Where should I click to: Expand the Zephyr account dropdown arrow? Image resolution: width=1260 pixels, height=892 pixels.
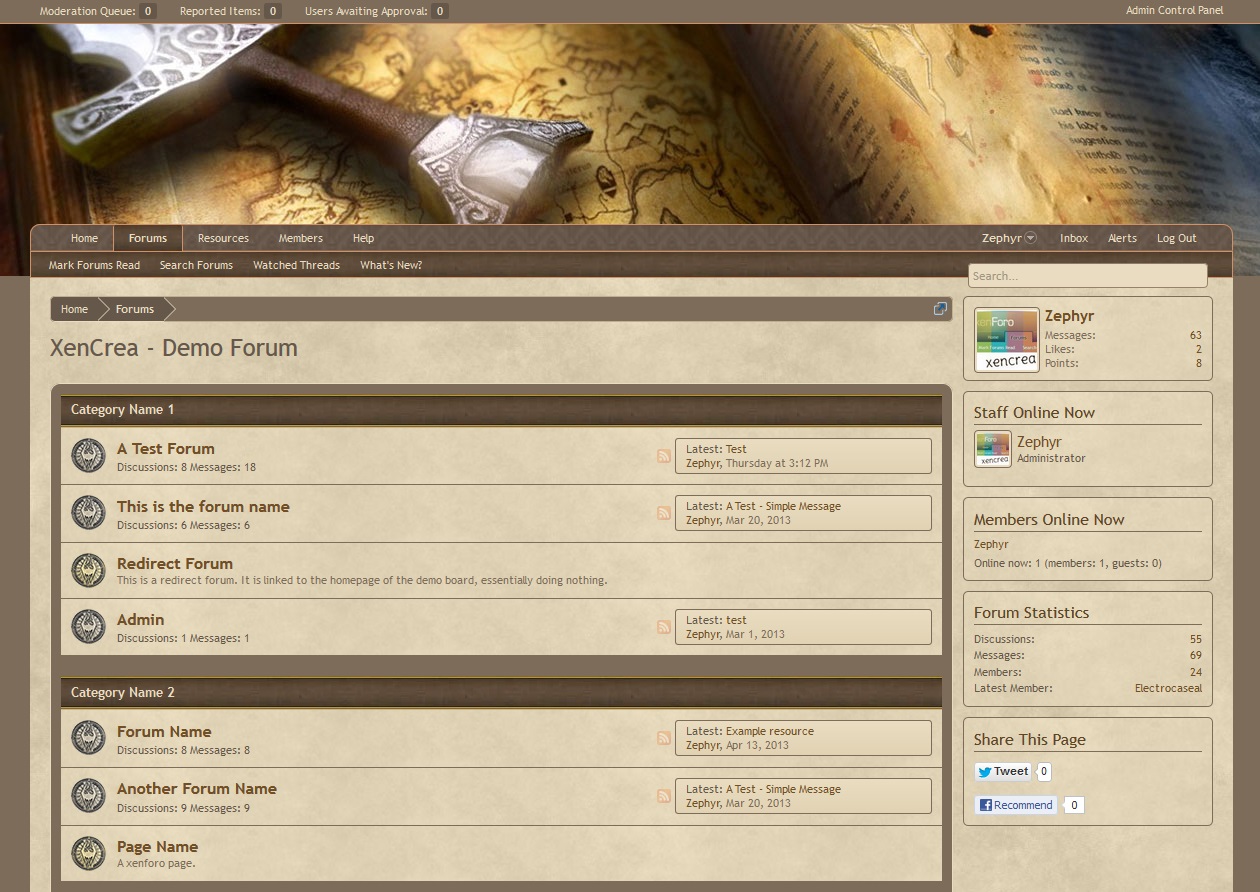[1031, 238]
